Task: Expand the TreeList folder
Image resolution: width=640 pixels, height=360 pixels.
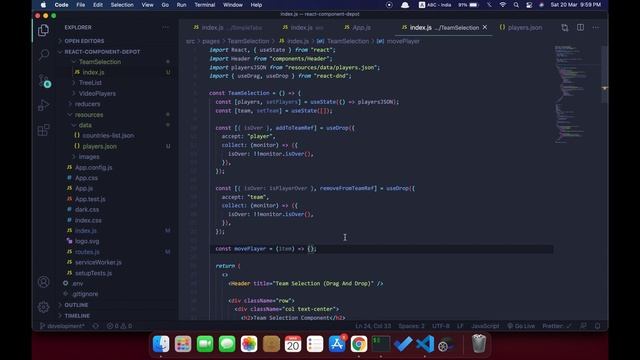Action: (x=90, y=83)
